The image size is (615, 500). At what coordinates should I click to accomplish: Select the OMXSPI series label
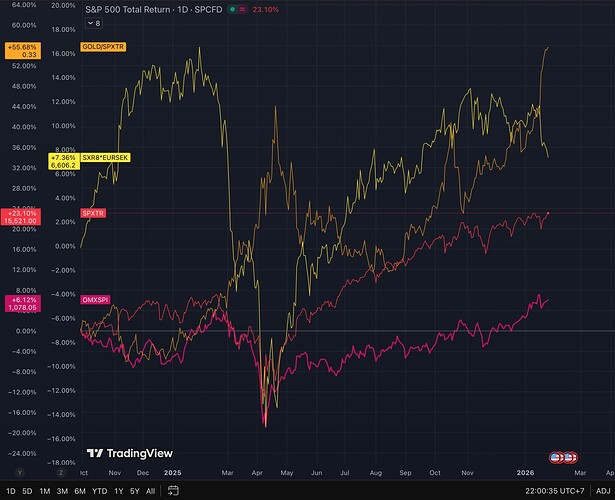95,300
